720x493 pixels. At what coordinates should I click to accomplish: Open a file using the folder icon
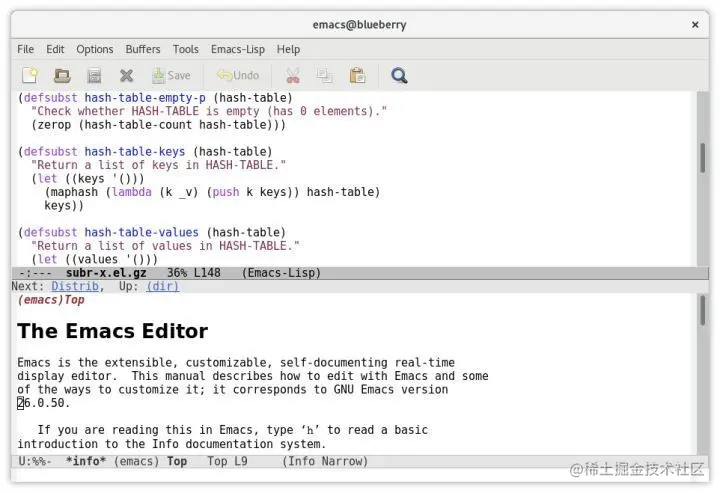(x=62, y=75)
